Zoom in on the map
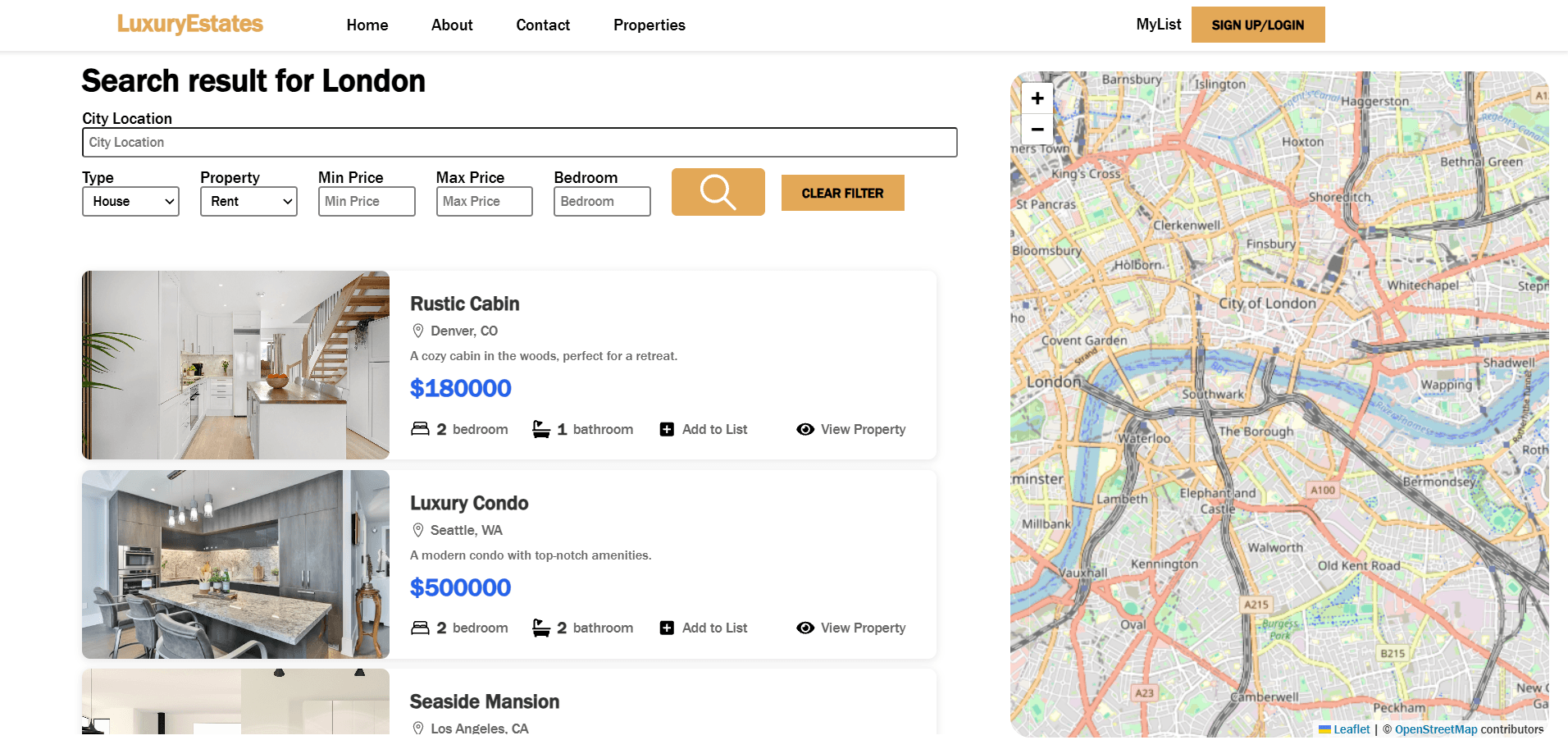1568x740 pixels. (x=1037, y=98)
